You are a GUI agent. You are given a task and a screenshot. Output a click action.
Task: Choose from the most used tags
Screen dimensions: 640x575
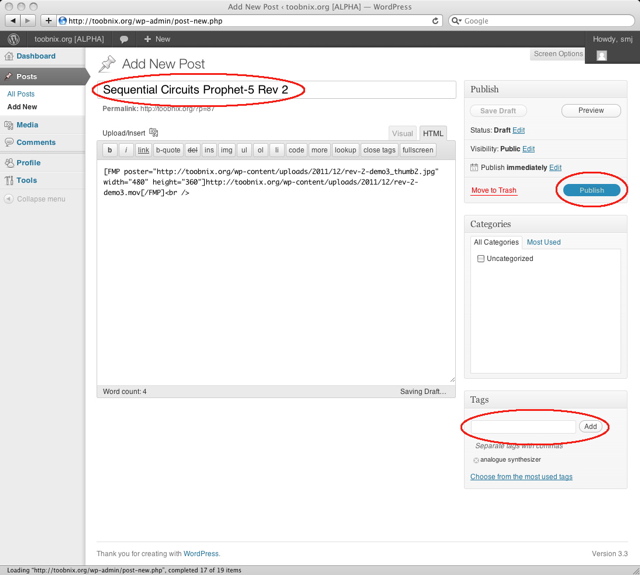pos(521,477)
